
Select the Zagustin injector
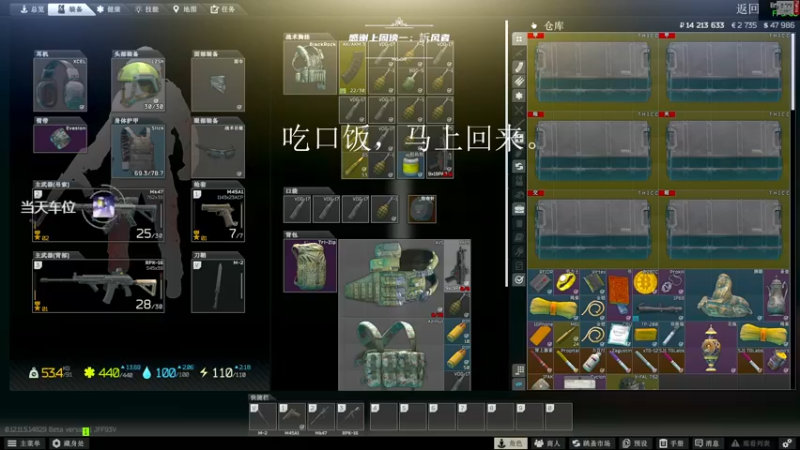coord(619,361)
